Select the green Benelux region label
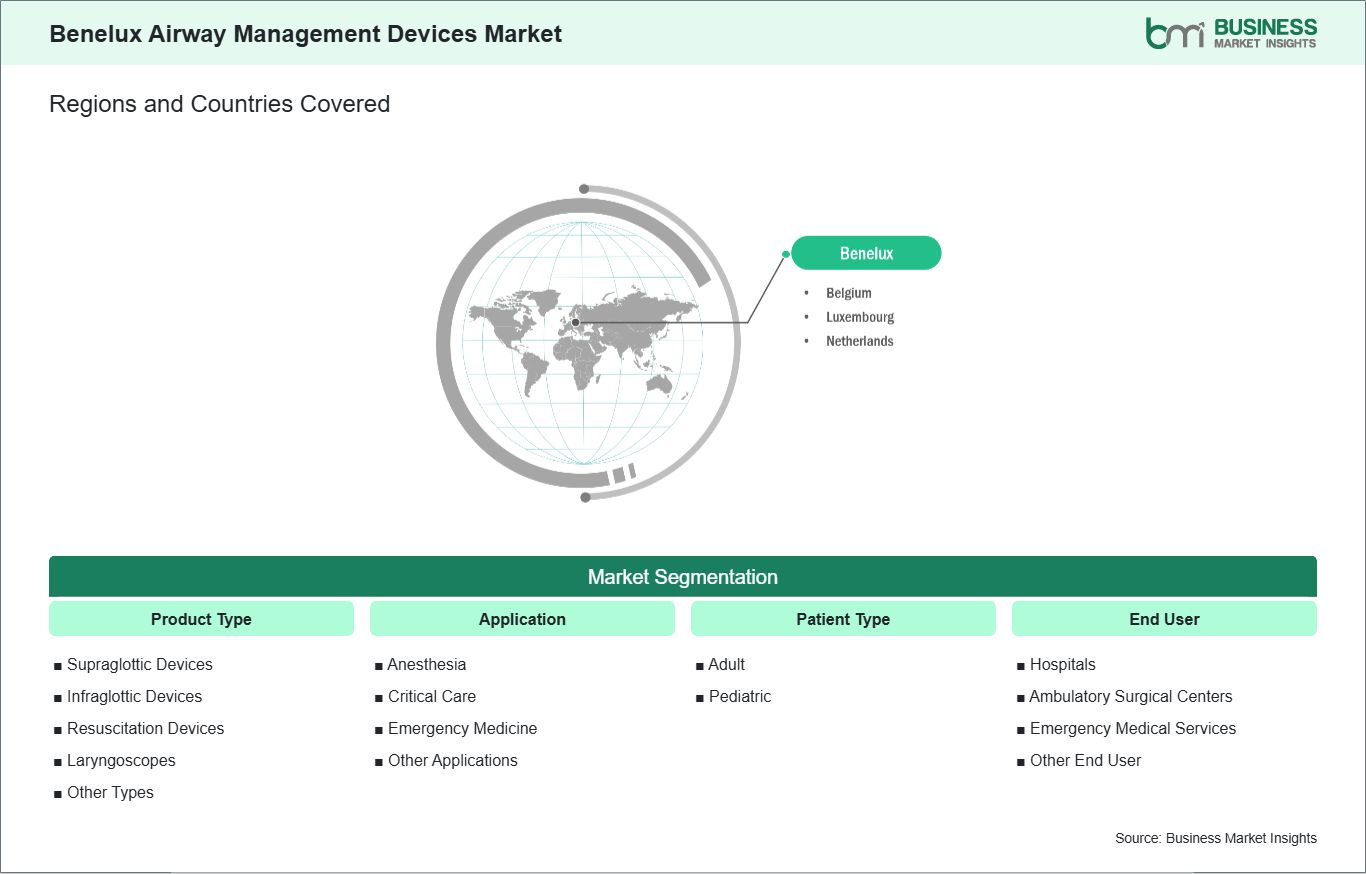Image resolution: width=1366 pixels, height=874 pixels. 866,253
